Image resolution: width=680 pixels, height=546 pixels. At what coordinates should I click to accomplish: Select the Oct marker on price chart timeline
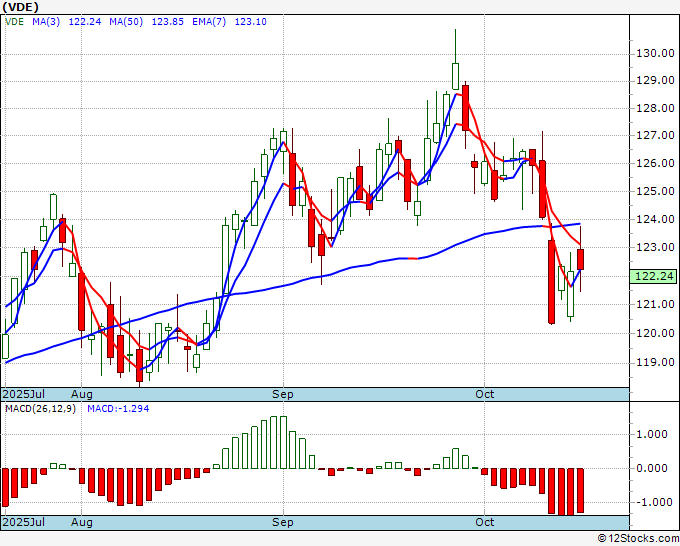(486, 395)
